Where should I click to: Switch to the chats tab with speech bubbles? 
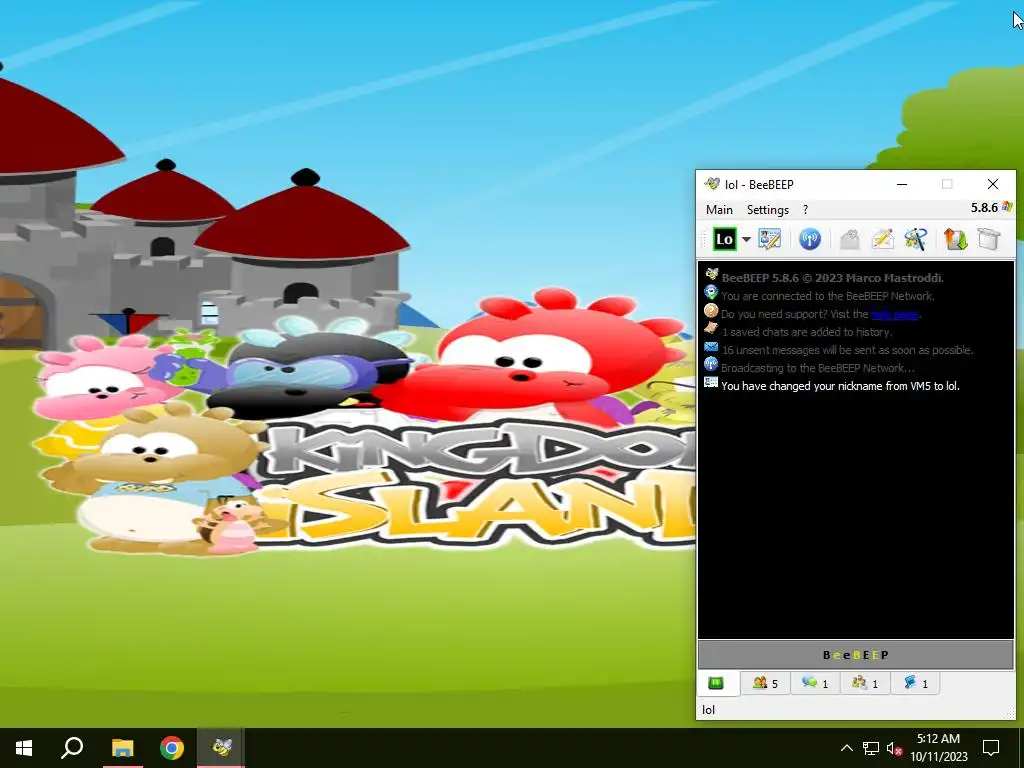click(x=815, y=683)
